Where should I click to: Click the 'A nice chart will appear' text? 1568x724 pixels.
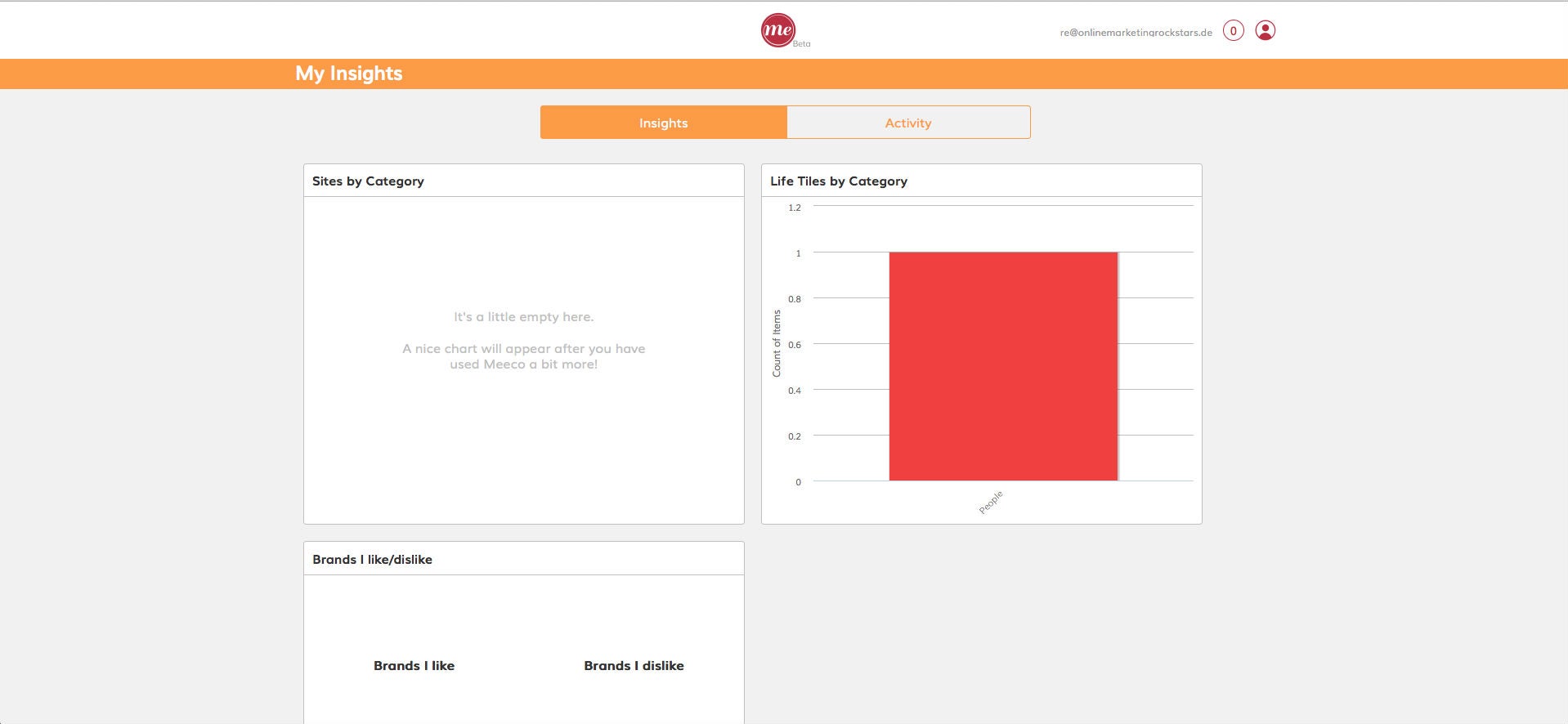coord(523,356)
